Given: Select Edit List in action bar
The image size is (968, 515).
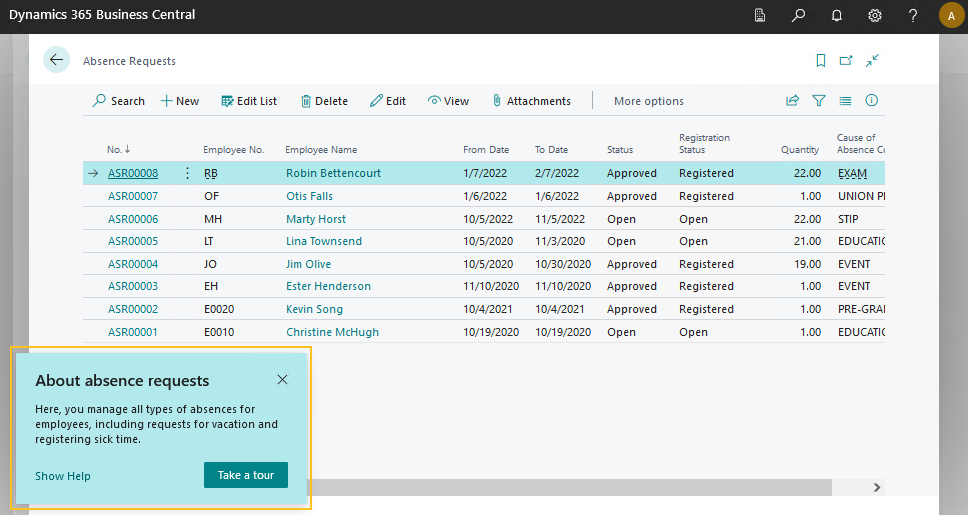Looking at the screenshot, I should coord(249,101).
